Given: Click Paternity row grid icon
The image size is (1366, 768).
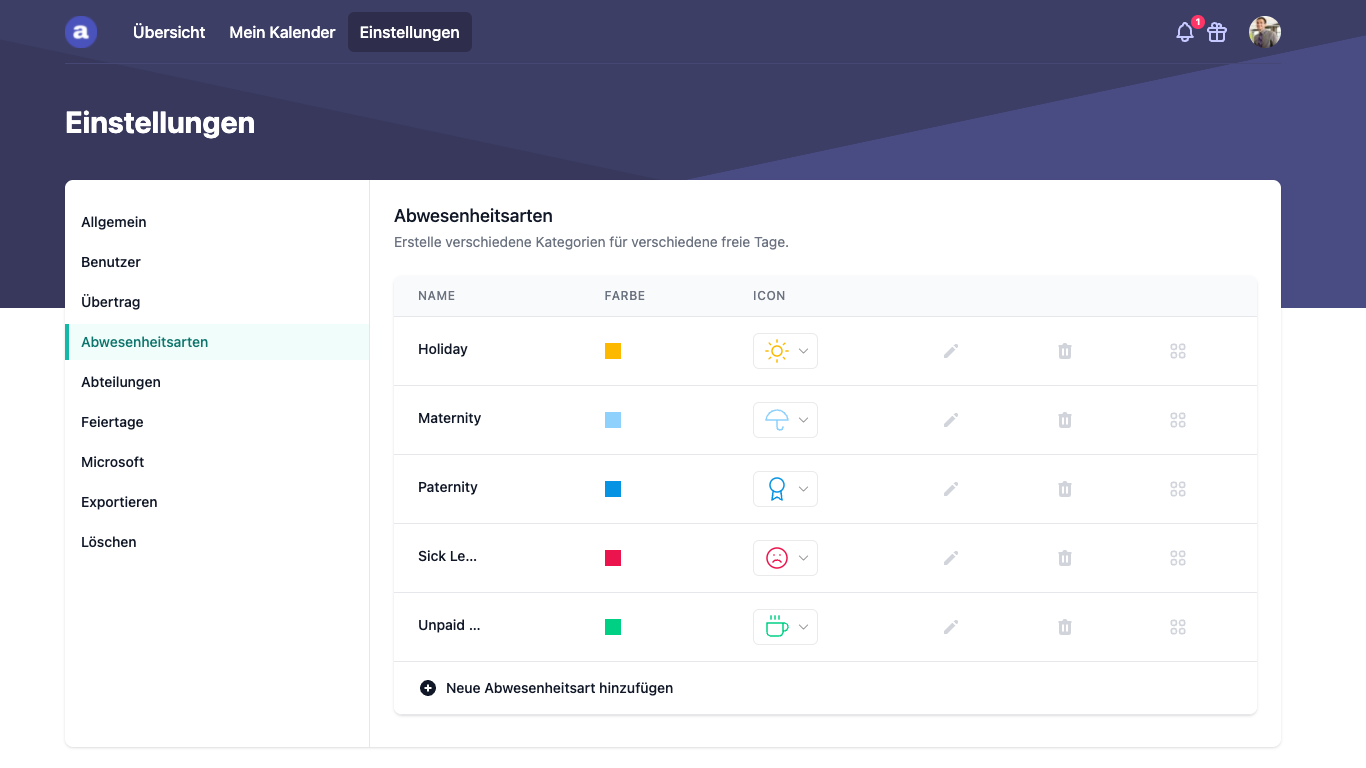Looking at the screenshot, I should click(1178, 489).
